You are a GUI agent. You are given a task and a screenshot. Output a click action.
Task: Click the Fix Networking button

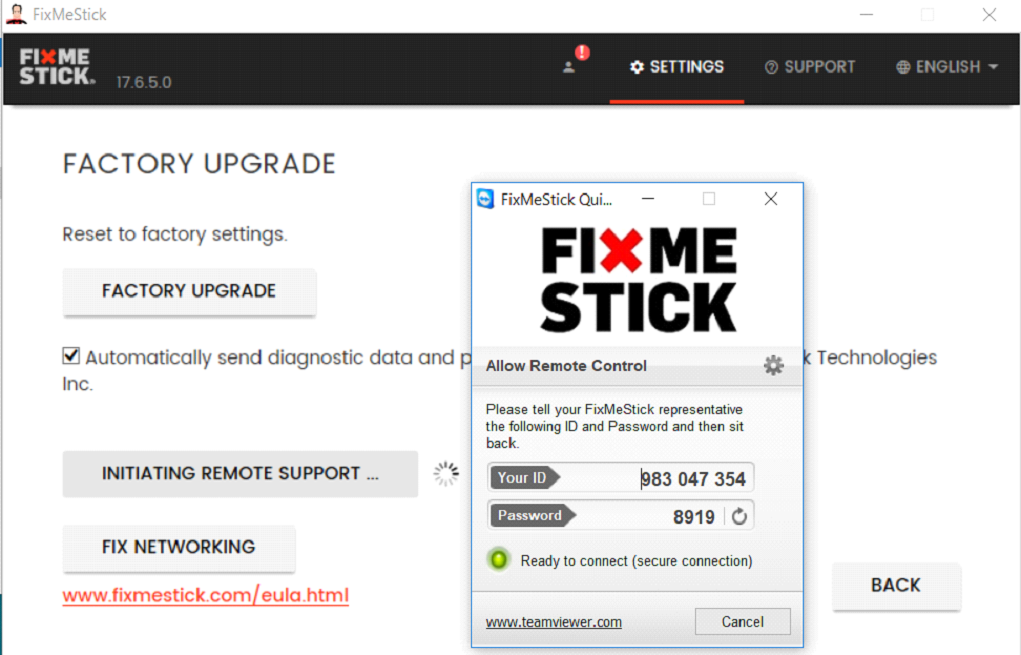pos(178,547)
